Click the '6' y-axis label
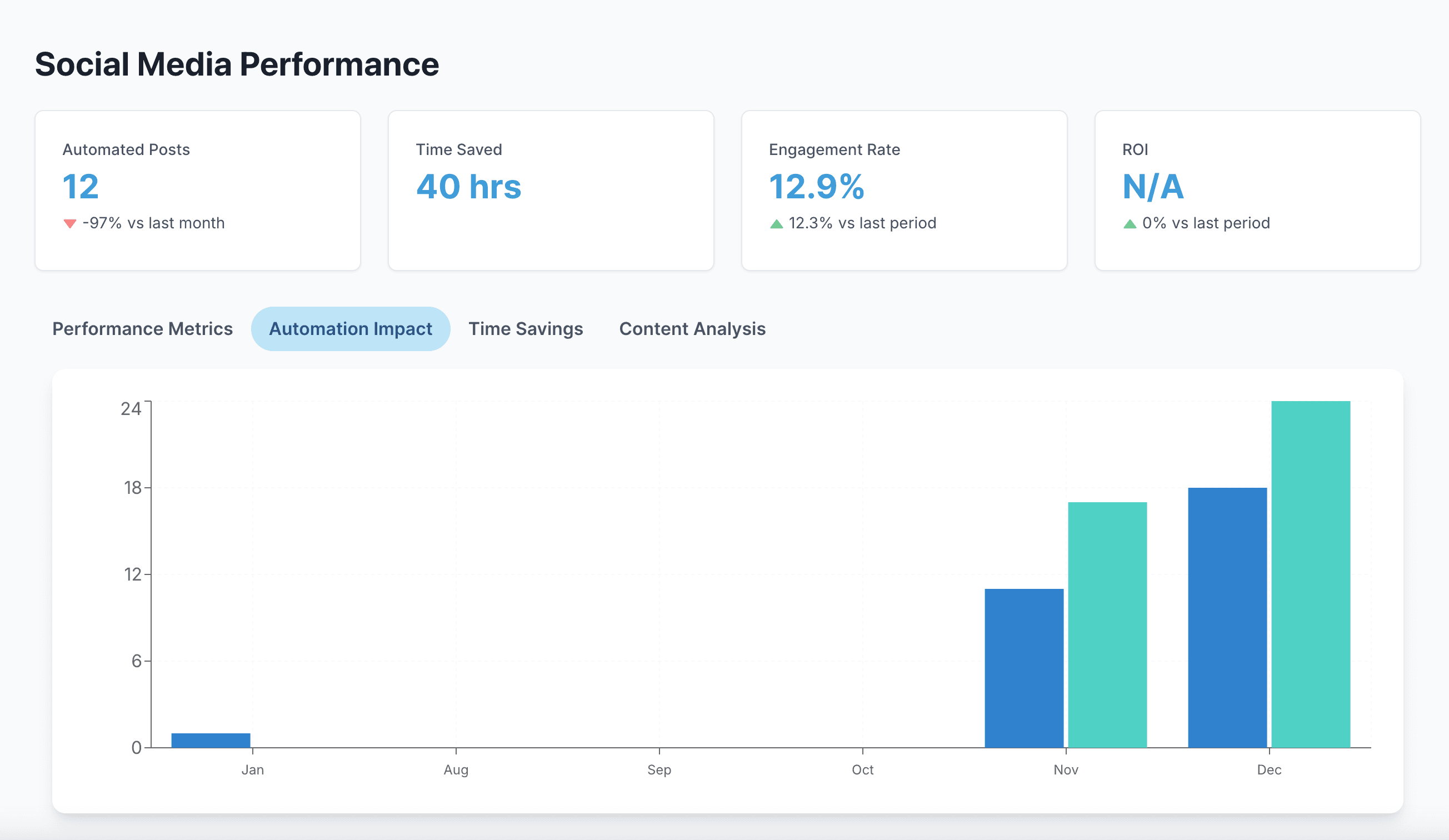1449x840 pixels. tap(136, 661)
